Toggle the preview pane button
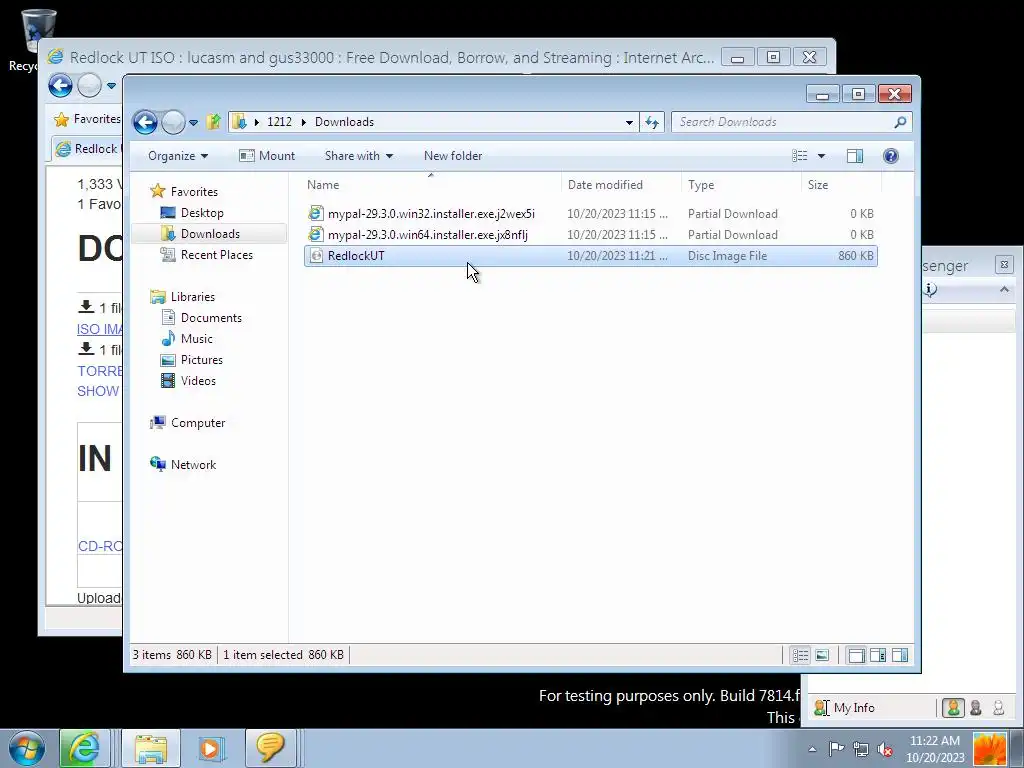 point(854,155)
